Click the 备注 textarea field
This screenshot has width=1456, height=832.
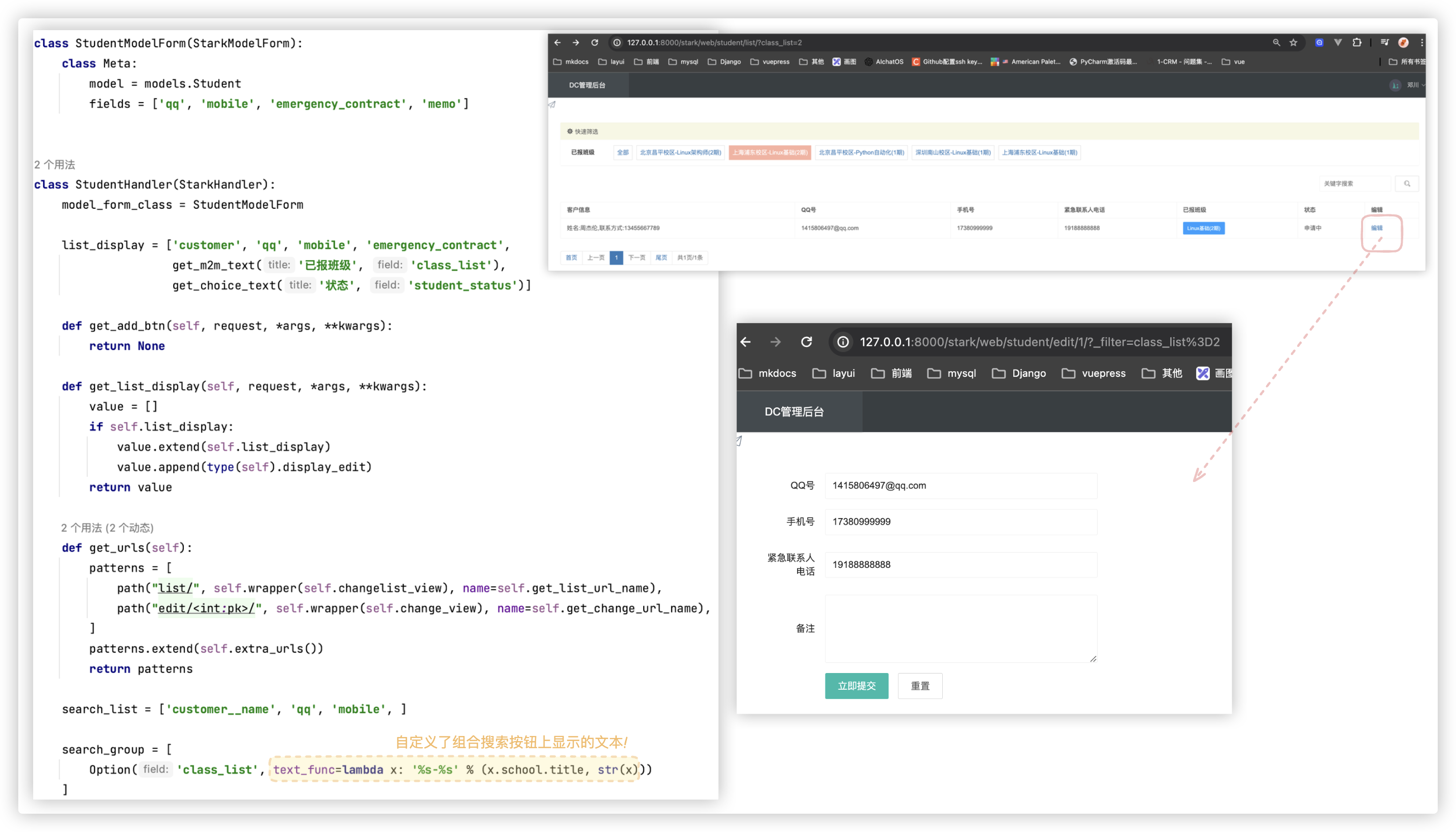pos(961,628)
